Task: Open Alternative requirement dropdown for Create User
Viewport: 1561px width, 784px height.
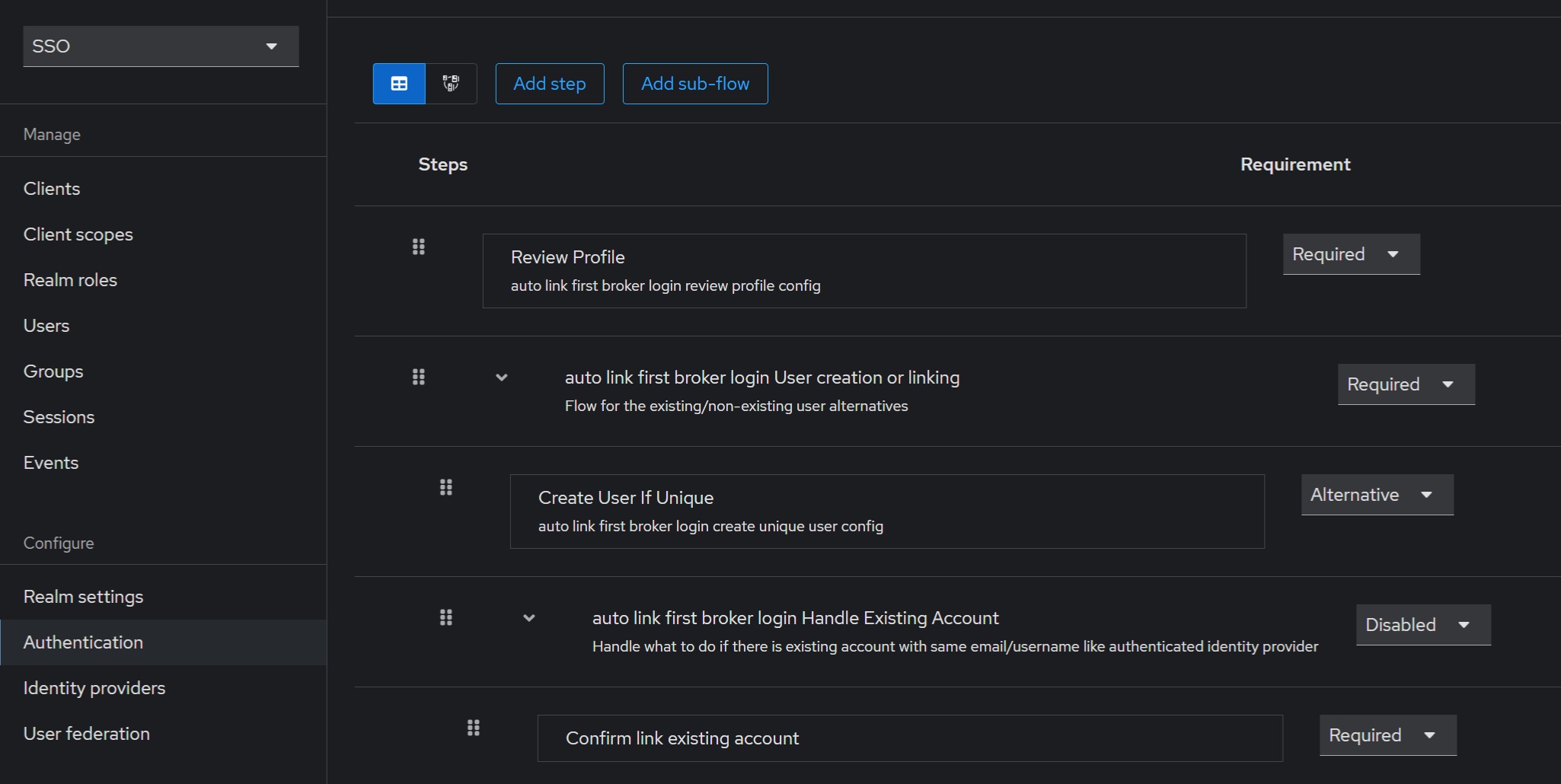Action: click(x=1377, y=495)
